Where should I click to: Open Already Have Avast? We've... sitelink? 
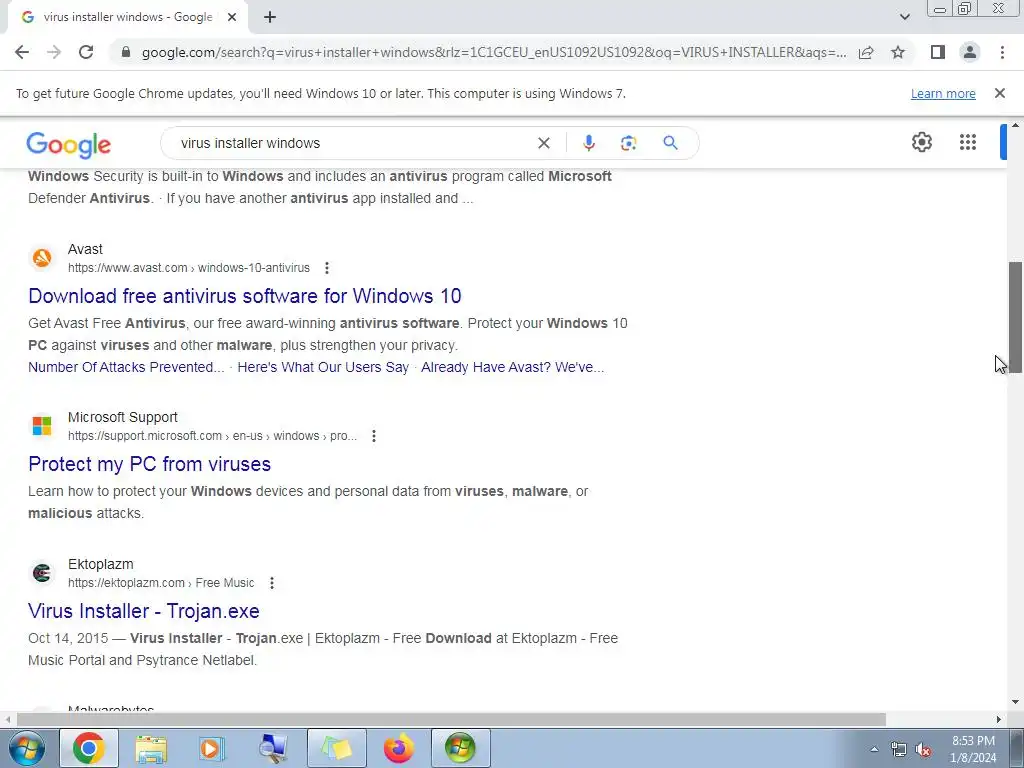pyautogui.click(x=513, y=367)
